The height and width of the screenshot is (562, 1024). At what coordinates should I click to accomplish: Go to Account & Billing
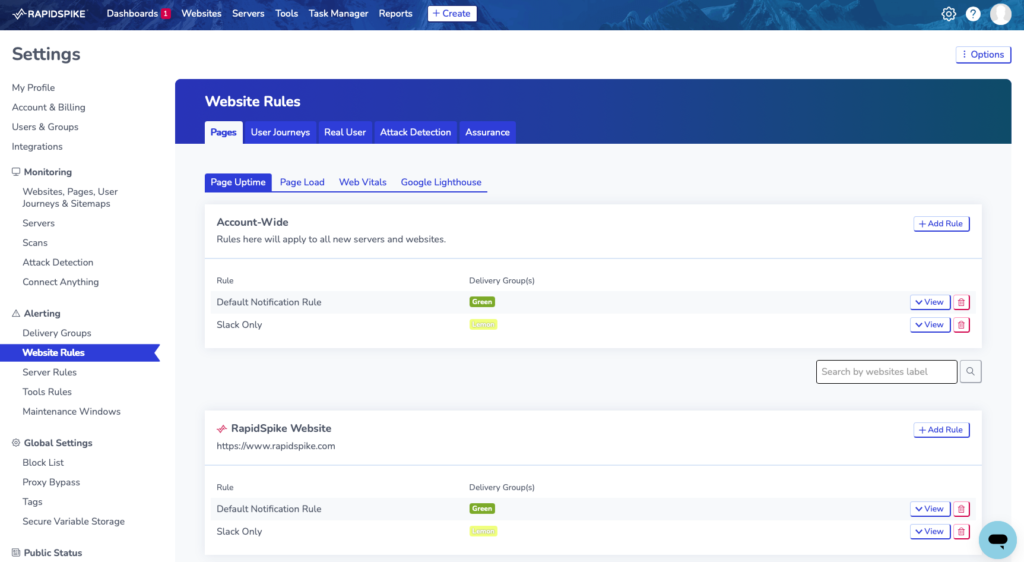click(x=48, y=107)
